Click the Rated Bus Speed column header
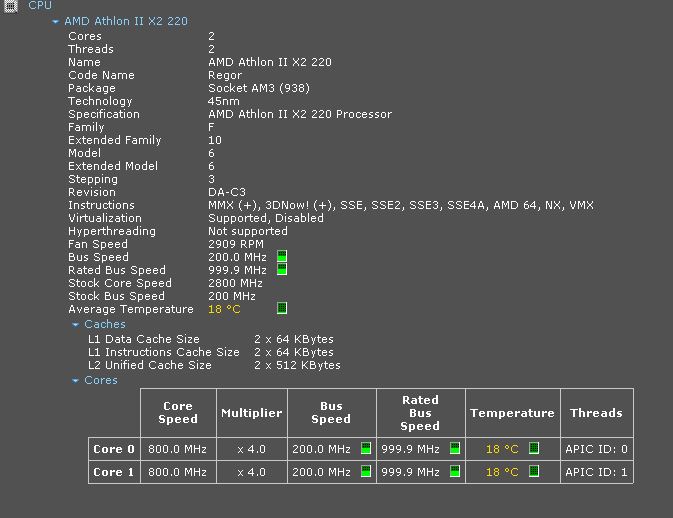Image resolution: width=673 pixels, height=518 pixels. point(420,412)
